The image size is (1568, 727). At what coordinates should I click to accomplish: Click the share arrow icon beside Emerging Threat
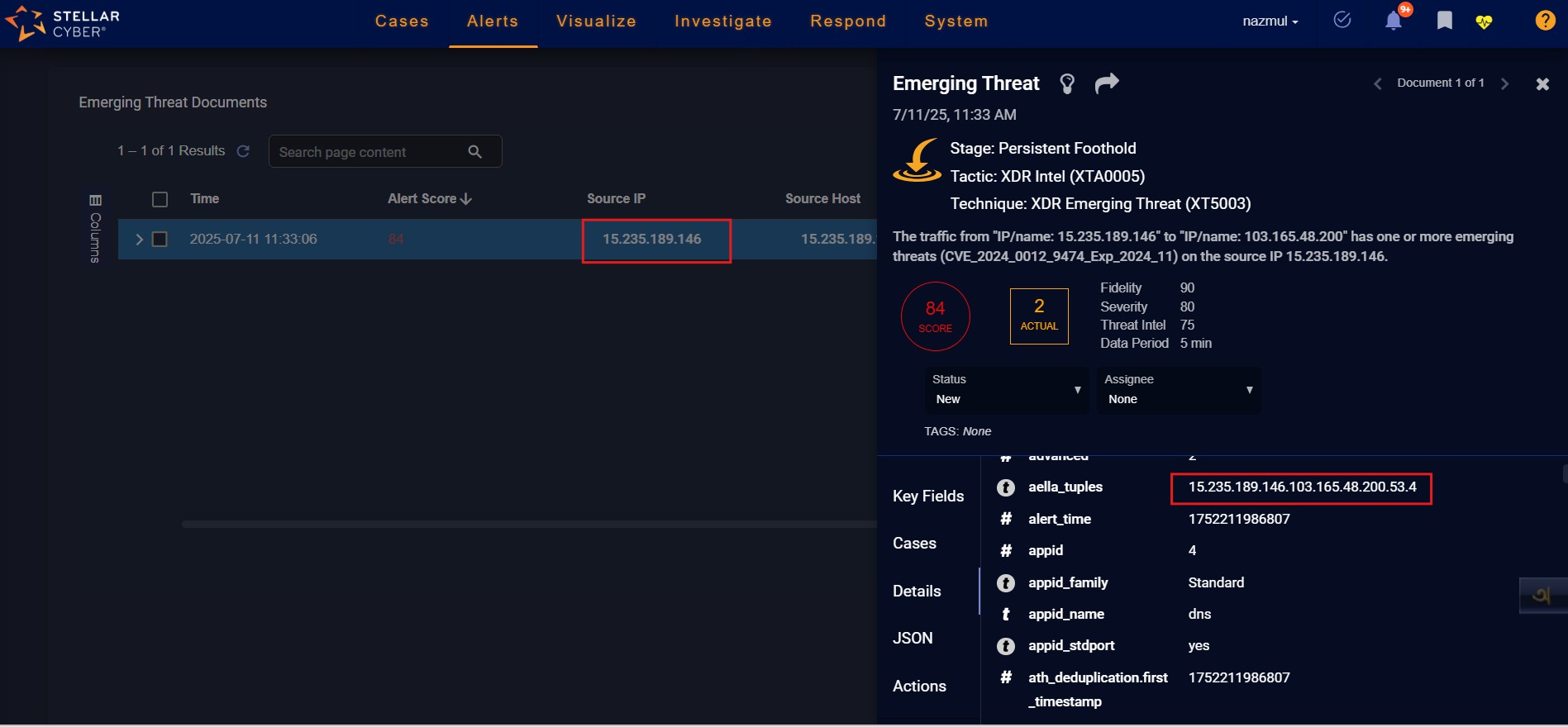[1107, 83]
